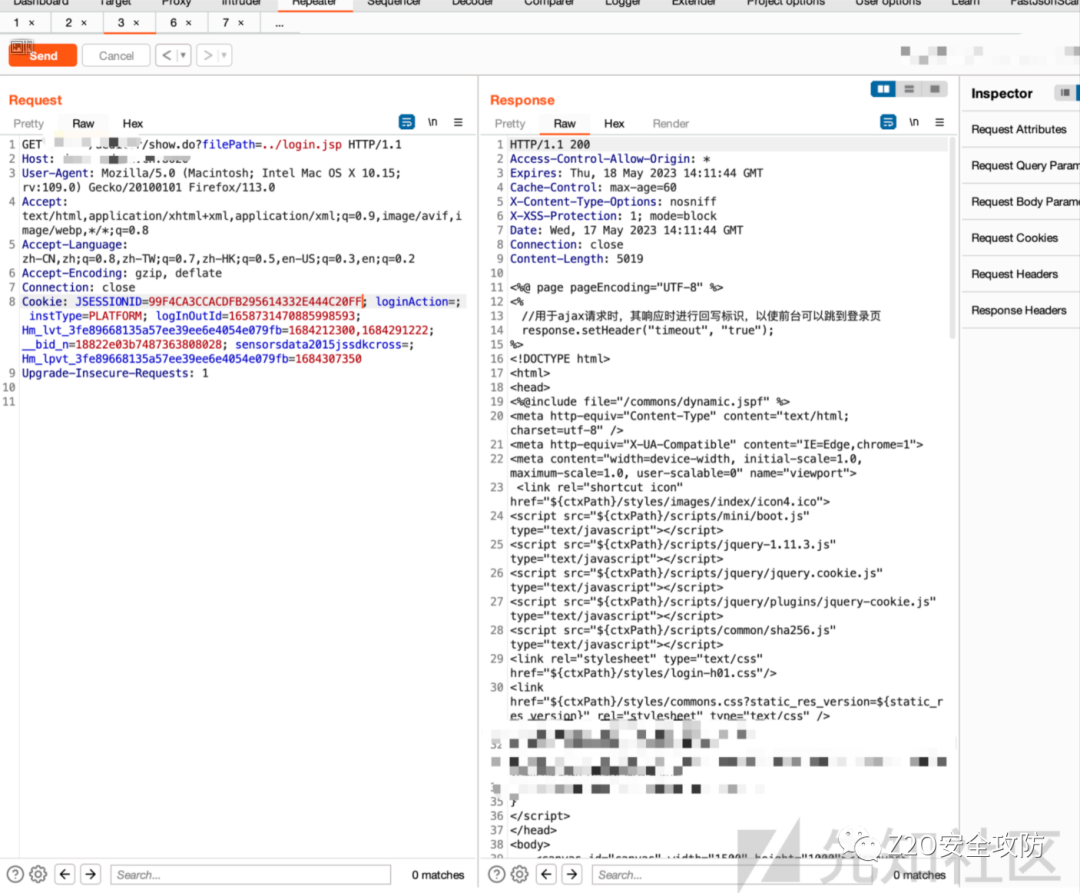Image resolution: width=1080 pixels, height=893 pixels.
Task: Expand Request Attributes in Inspector
Action: (1019, 129)
